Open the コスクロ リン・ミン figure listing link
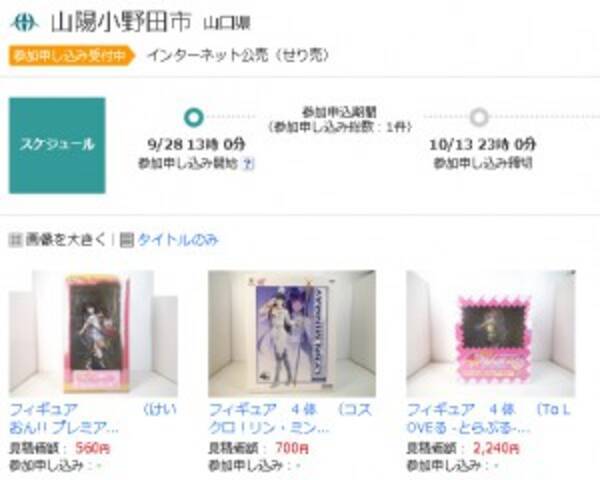The image size is (600, 480). pos(290,418)
